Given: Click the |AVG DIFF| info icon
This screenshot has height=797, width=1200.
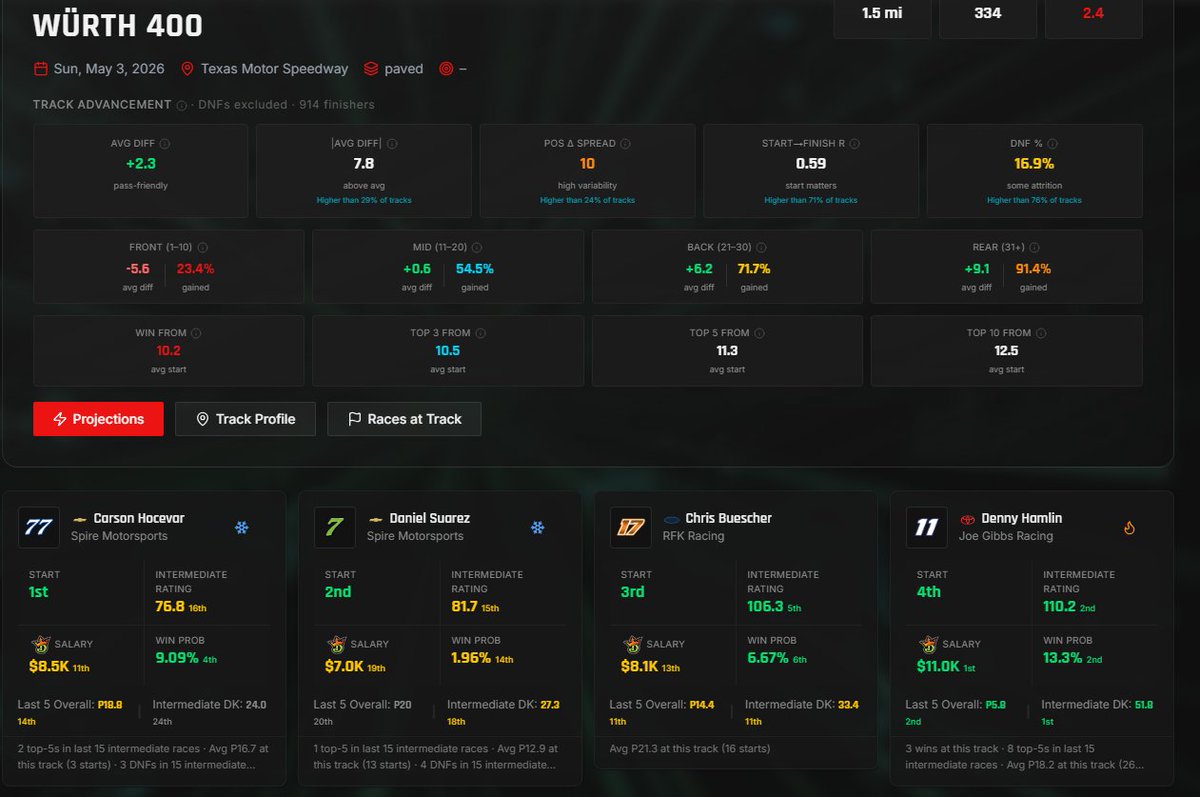Looking at the screenshot, I should coord(391,144).
